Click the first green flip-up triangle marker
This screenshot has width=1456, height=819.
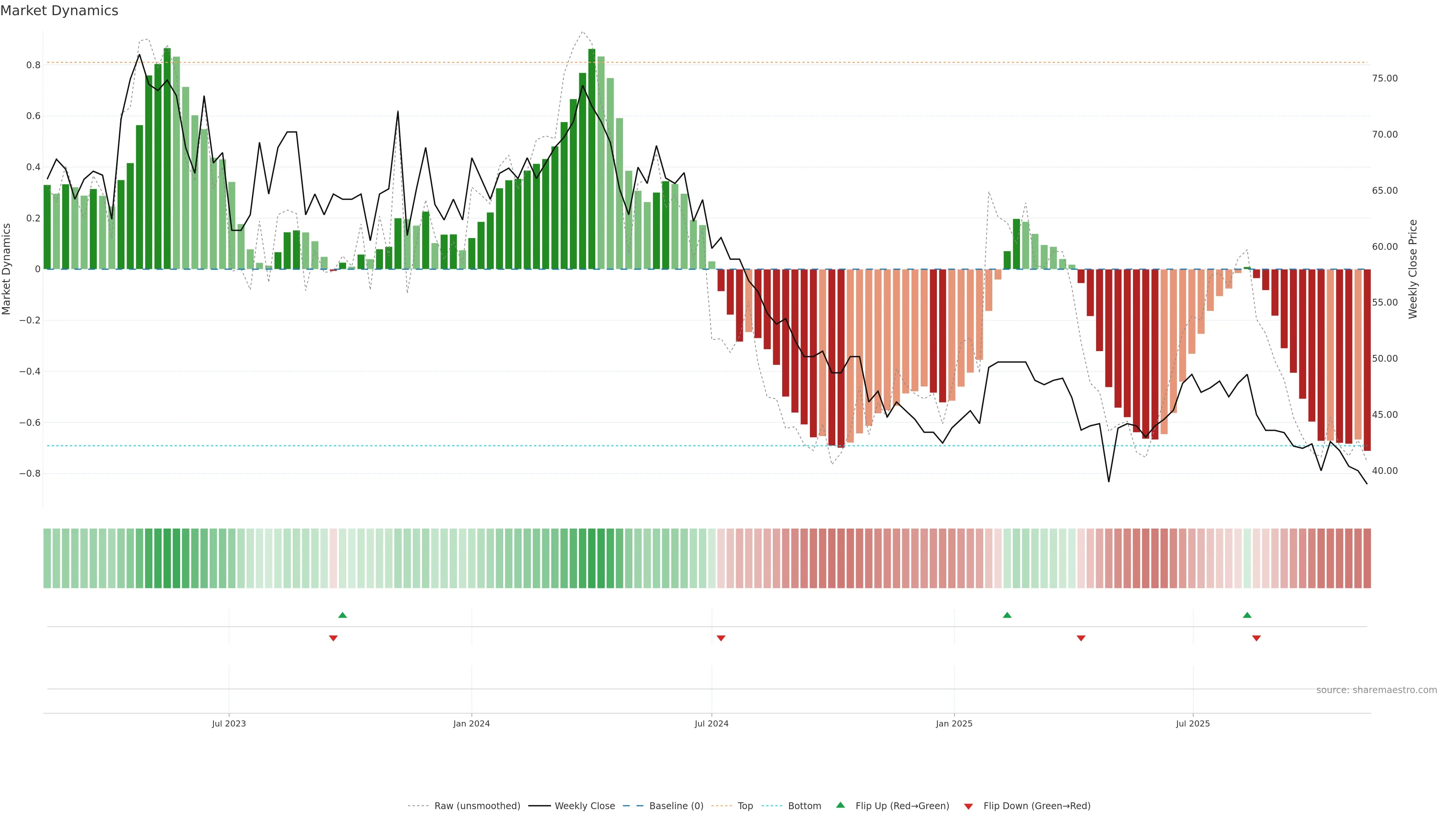click(x=342, y=615)
